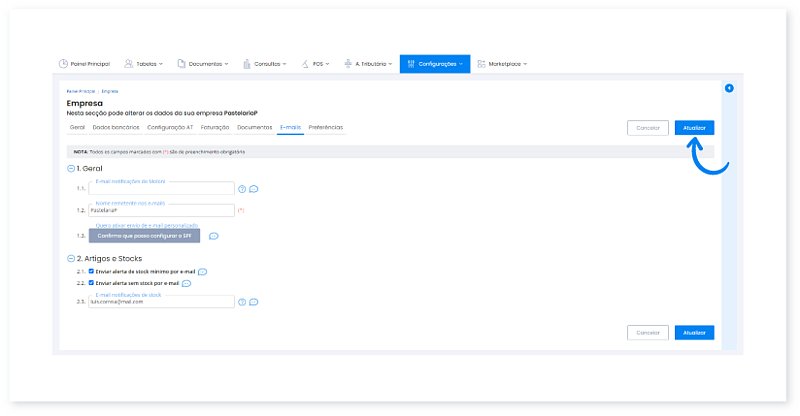Collapse the '2. Artigos e Stocks' section
This screenshot has height=416, width=800.
tap(71, 258)
